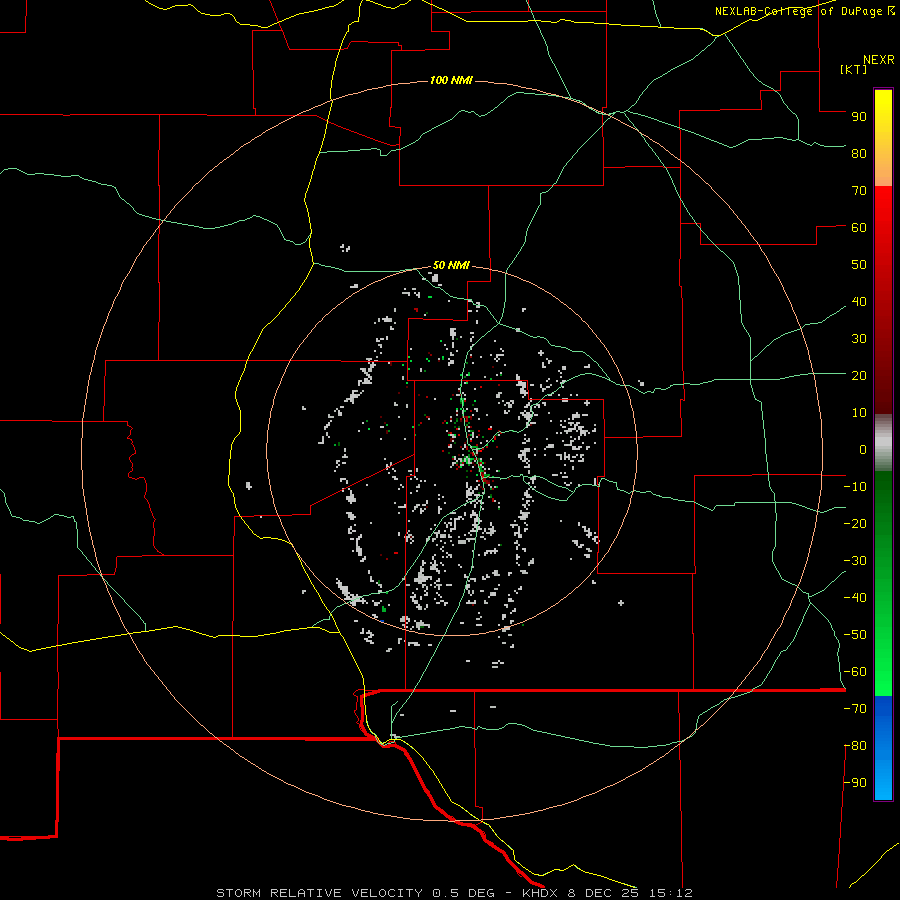Viewport: 900px width, 900px height.
Task: Select the -40 value on velocity scale
Action: pos(855,598)
